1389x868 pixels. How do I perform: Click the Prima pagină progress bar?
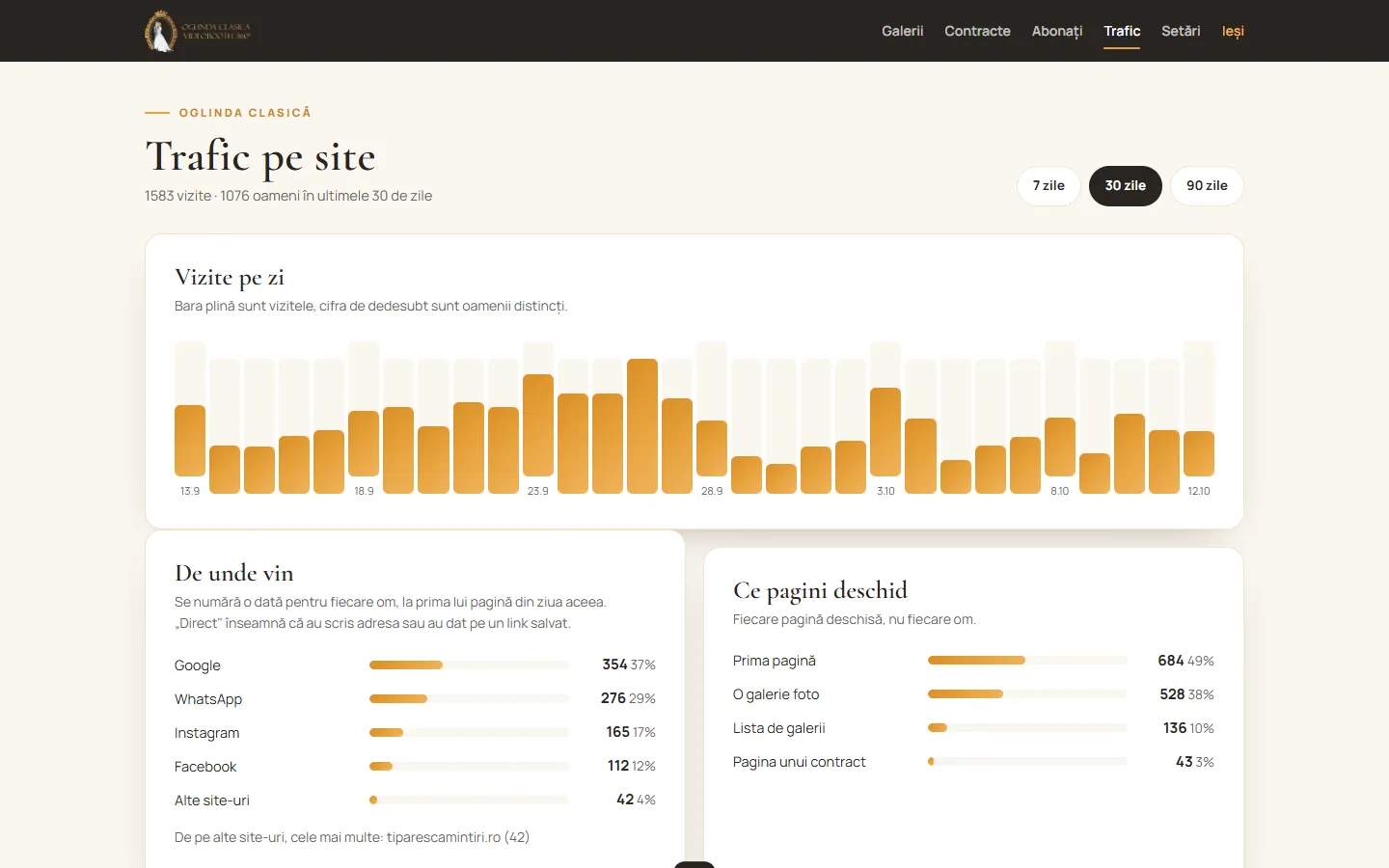pos(1027,660)
